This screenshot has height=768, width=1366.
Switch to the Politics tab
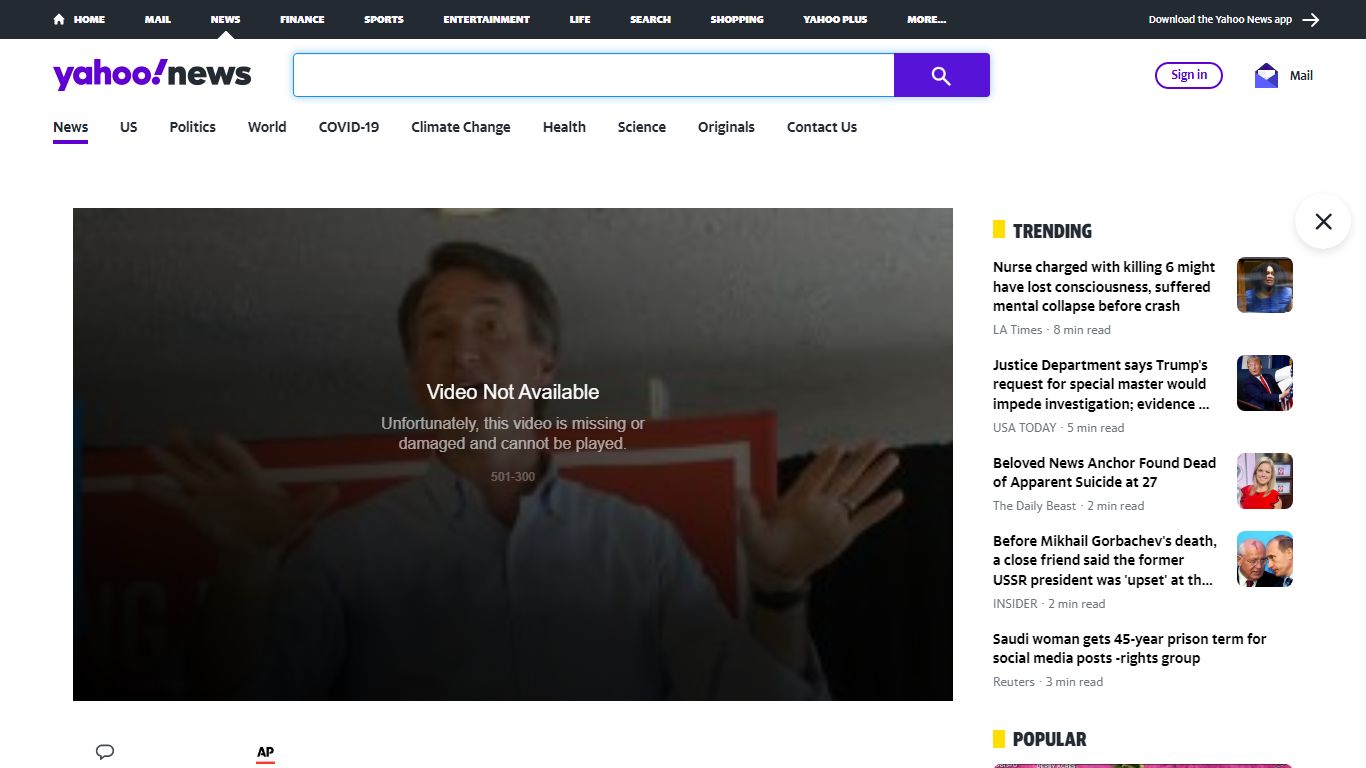click(x=193, y=127)
